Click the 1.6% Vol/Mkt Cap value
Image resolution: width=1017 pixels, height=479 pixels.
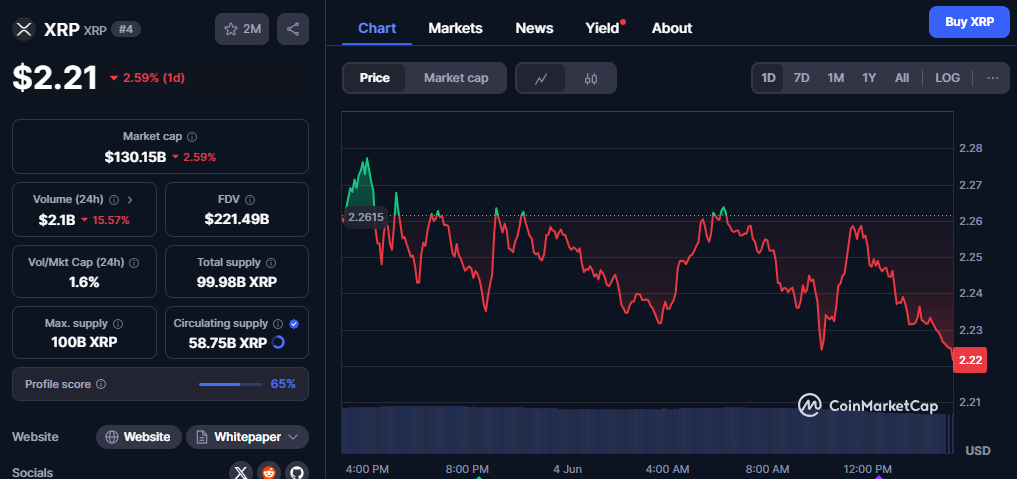84,282
